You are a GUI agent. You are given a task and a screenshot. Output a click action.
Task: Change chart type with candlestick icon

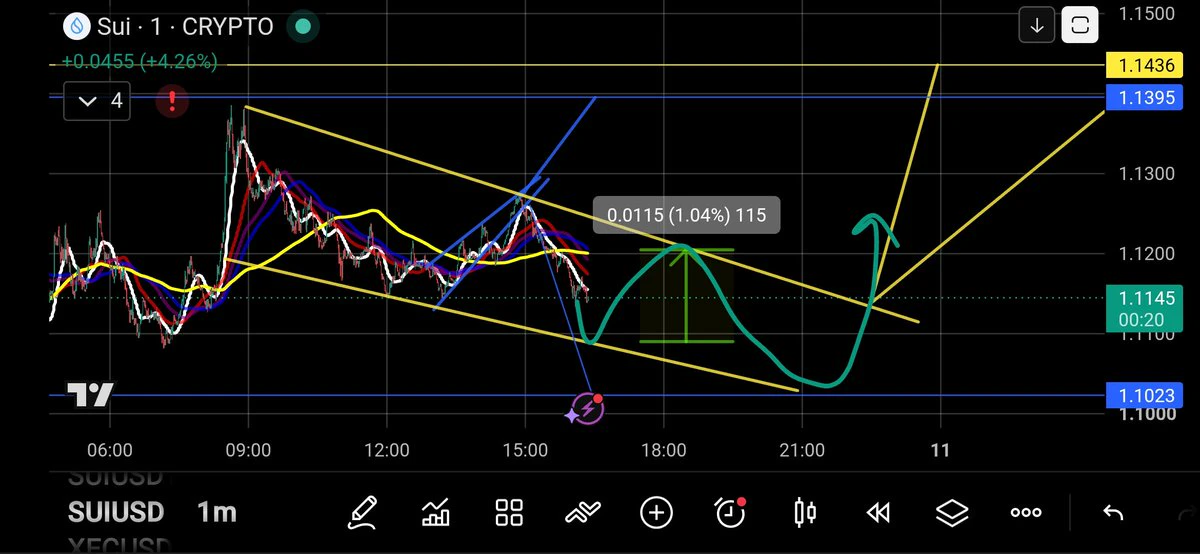[x=804, y=513]
